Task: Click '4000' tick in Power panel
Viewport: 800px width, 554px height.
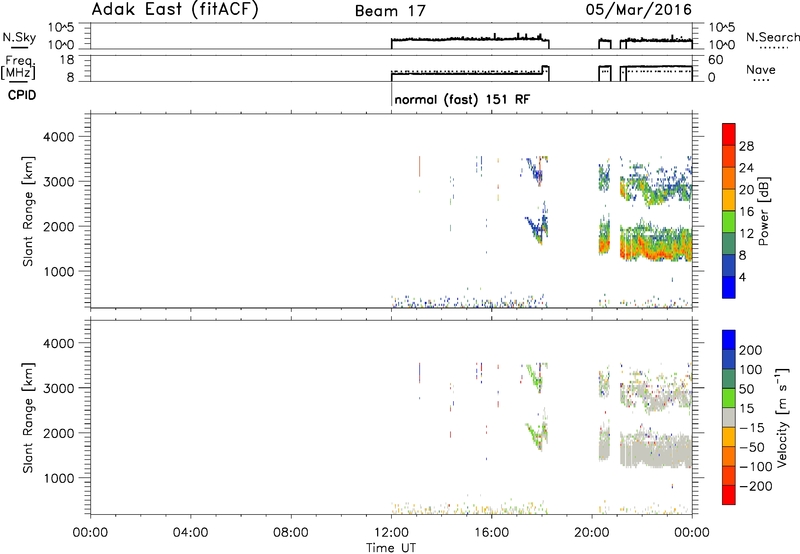Action: pyautogui.click(x=59, y=137)
